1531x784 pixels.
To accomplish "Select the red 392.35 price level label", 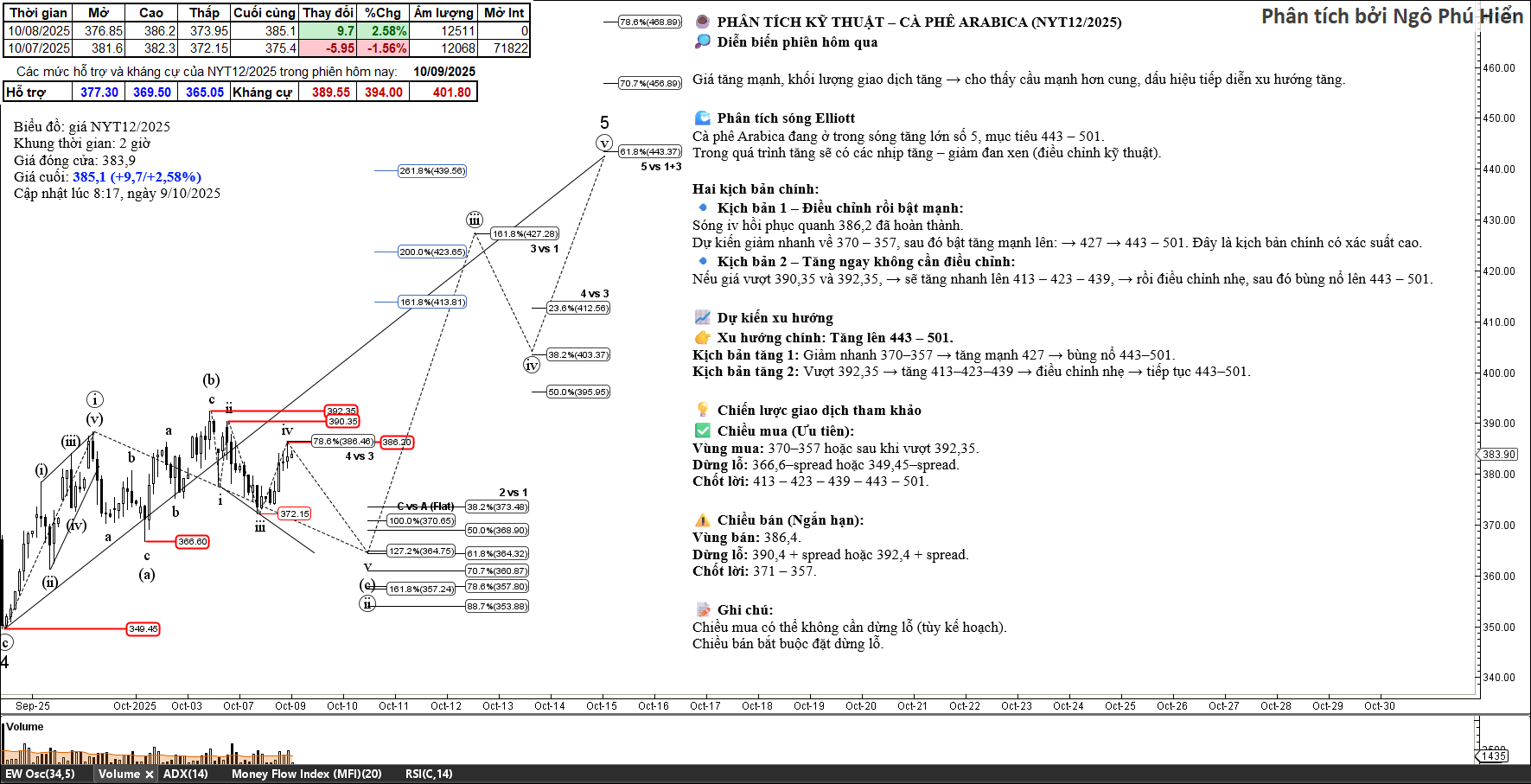I will click(x=341, y=411).
